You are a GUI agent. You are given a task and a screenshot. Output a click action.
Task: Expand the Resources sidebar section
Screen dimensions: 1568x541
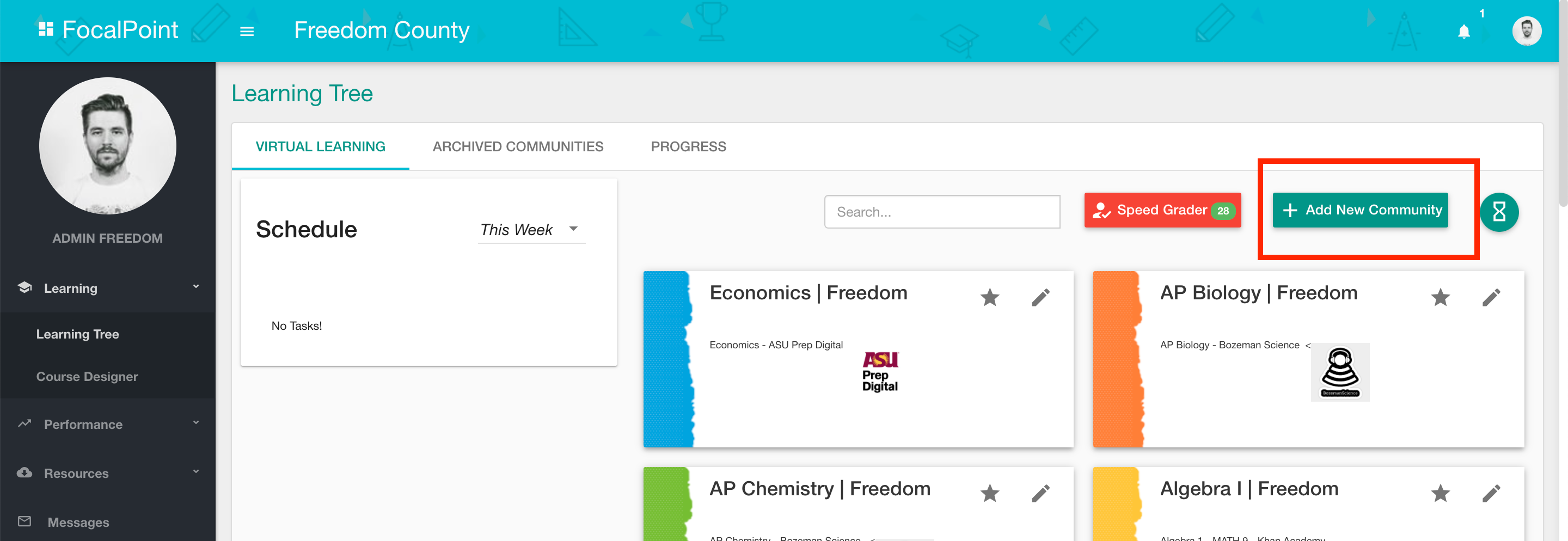108,473
